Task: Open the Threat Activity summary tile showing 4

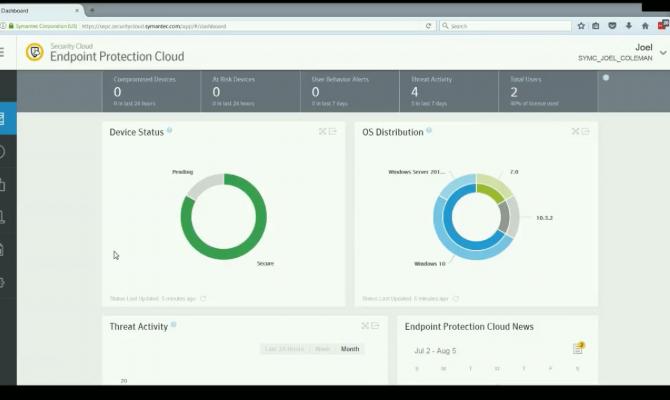Action: 449,91
